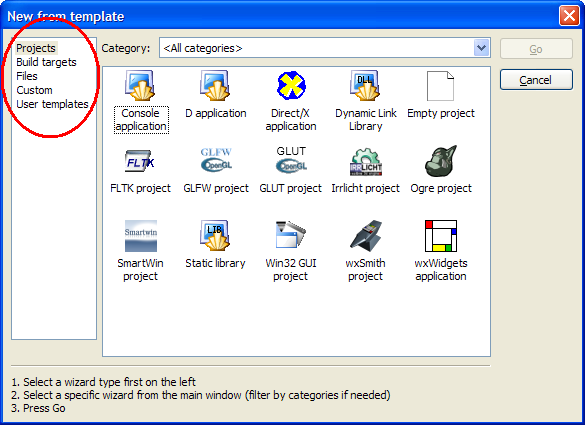Pick the Direct/X application icon
Screen dimensions: 585x425
pyautogui.click(x=291, y=85)
